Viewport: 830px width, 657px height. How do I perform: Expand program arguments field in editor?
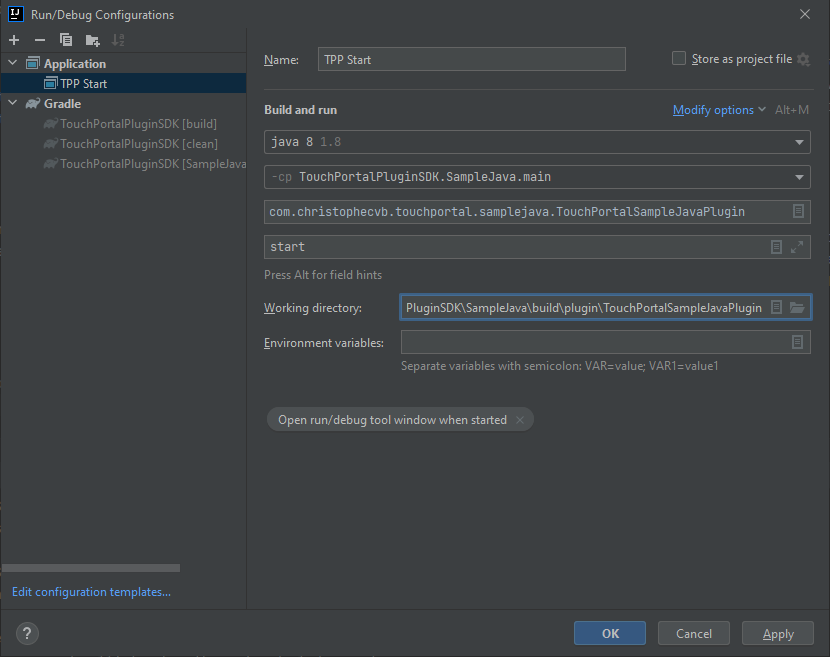tap(796, 247)
